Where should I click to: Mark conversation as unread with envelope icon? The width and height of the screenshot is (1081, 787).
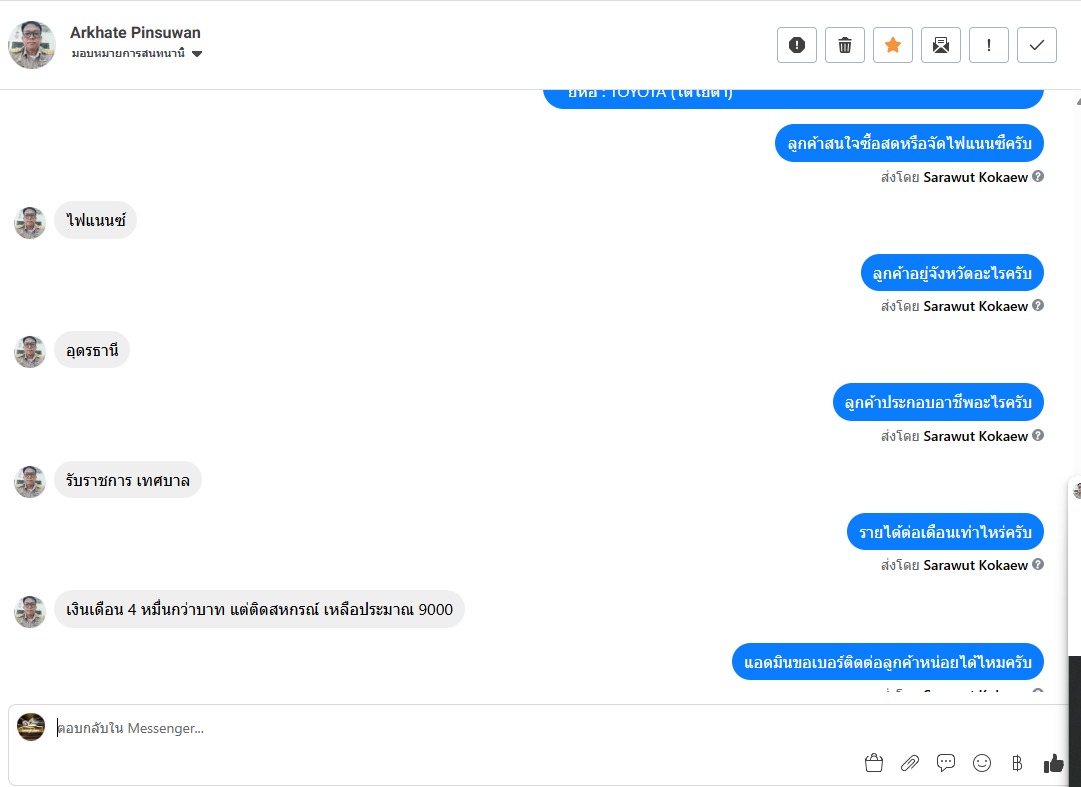pyautogui.click(x=940, y=45)
